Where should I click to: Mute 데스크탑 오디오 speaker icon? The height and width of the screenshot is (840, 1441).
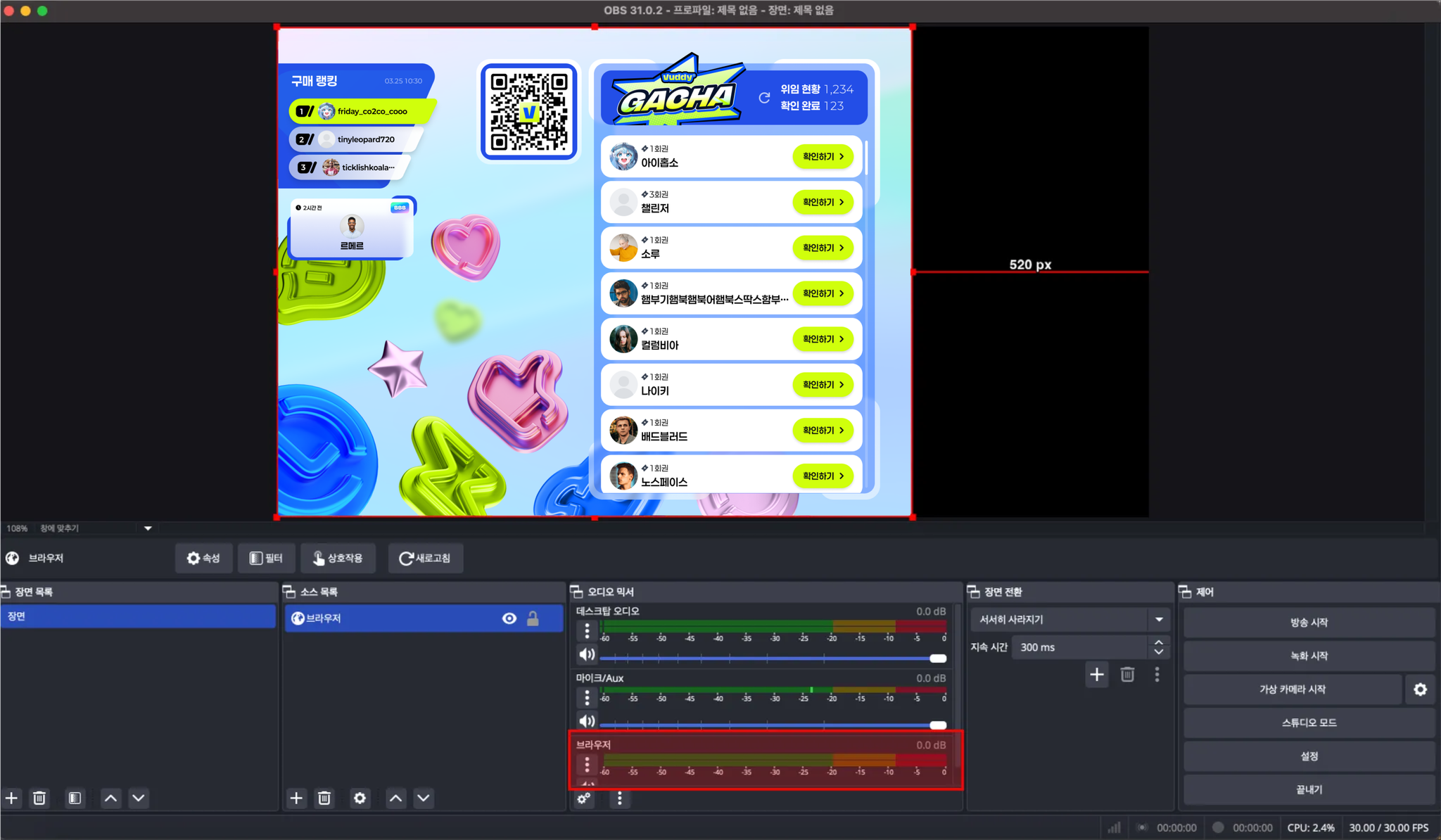[x=587, y=654]
